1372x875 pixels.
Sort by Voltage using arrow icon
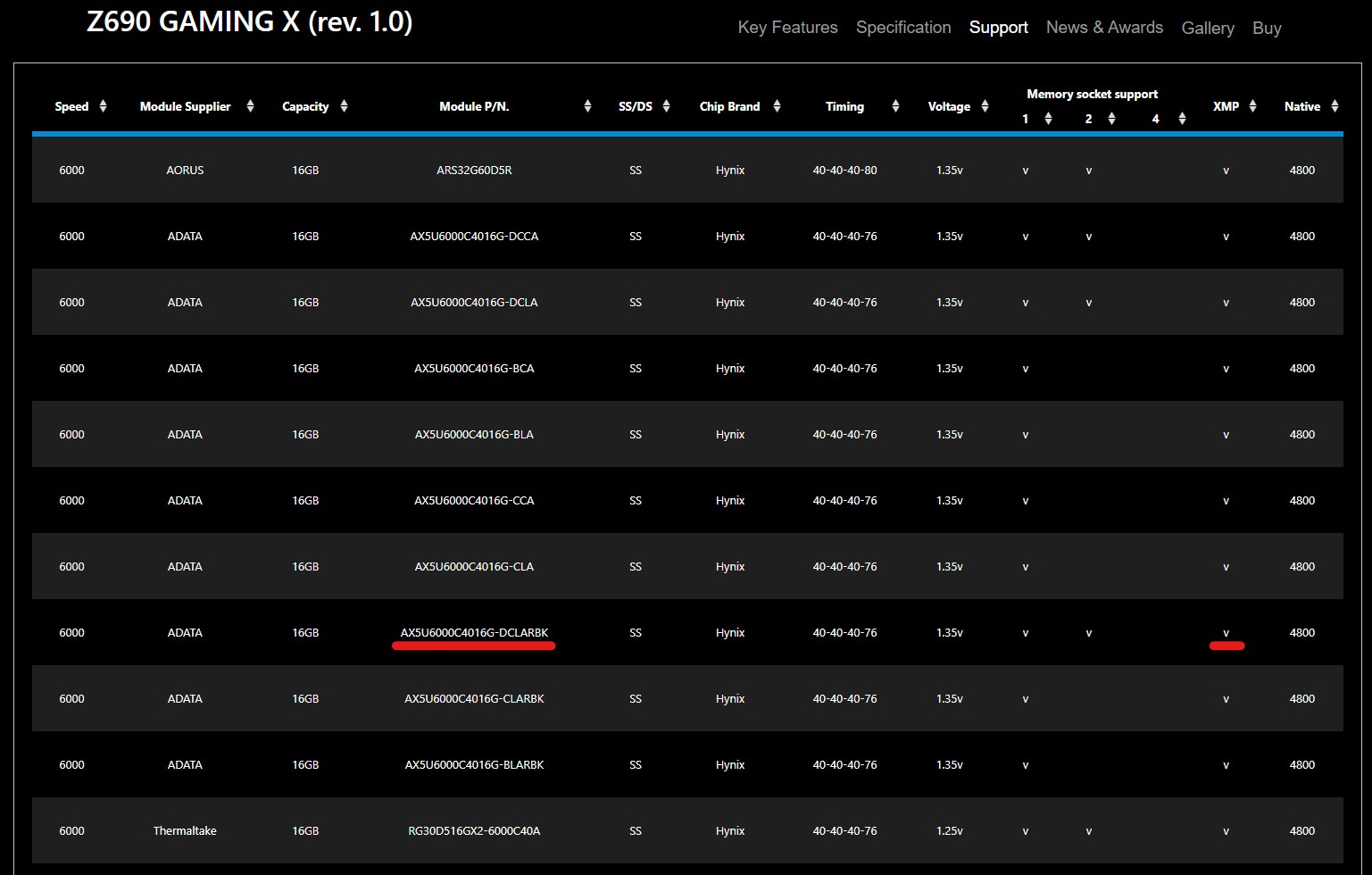tap(985, 106)
